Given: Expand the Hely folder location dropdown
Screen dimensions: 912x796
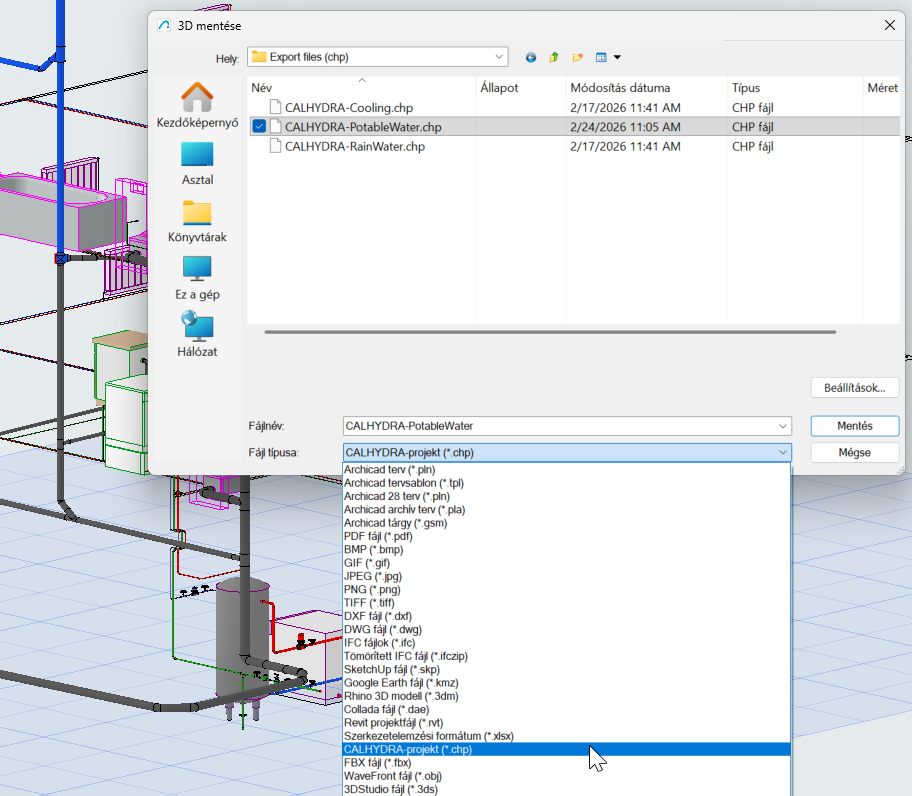Looking at the screenshot, I should click(498, 57).
